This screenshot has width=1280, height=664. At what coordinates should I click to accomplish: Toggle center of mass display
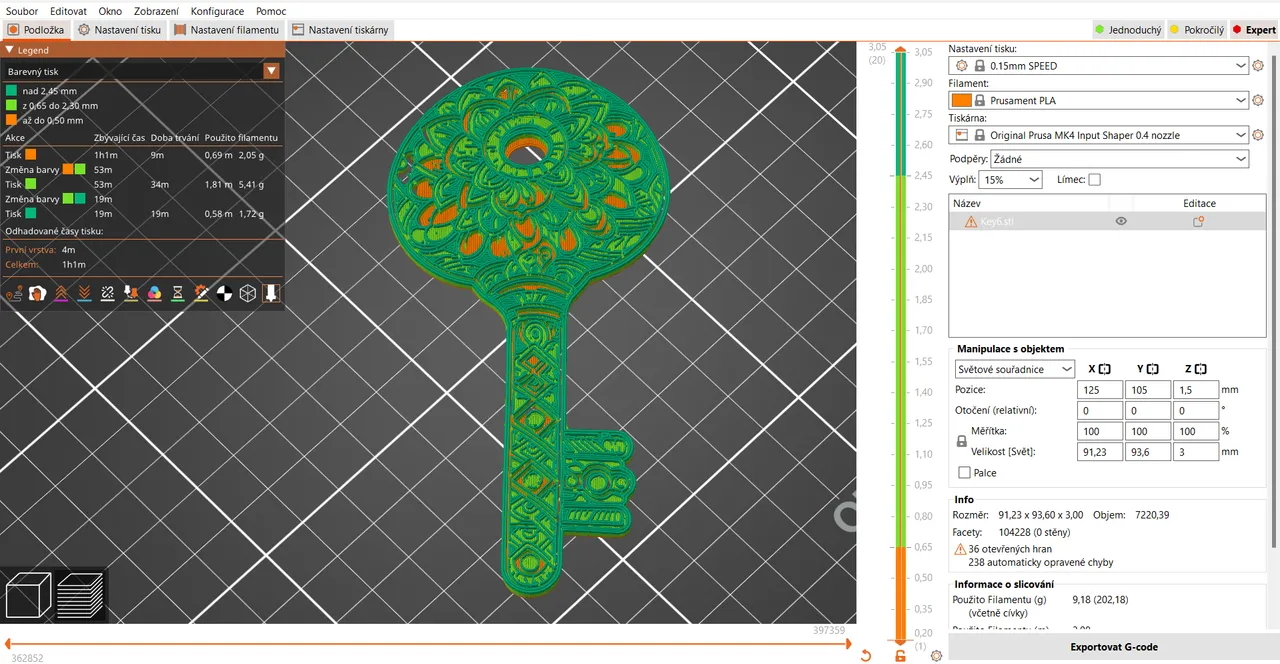[223, 293]
